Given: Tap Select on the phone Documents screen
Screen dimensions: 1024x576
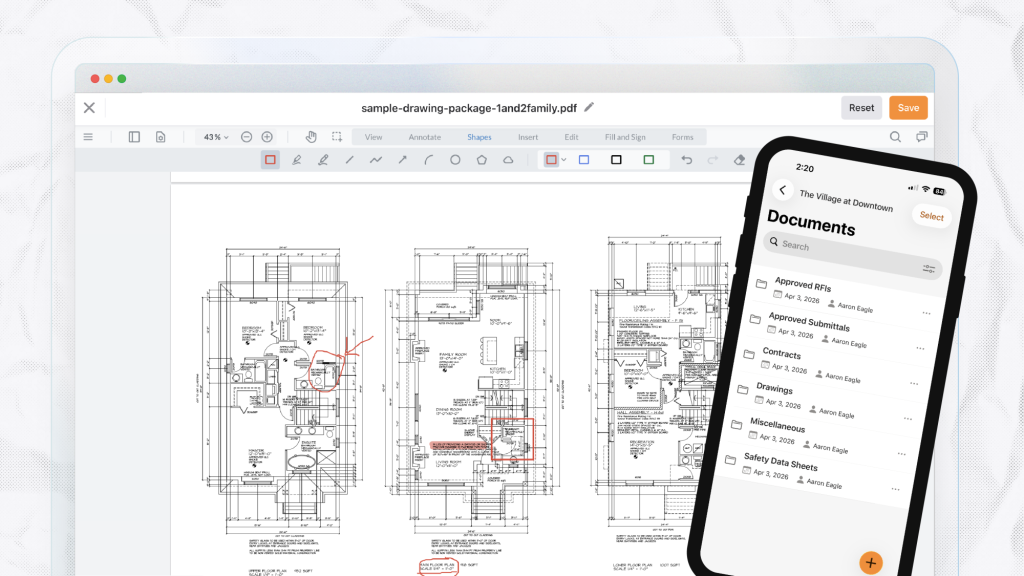Looking at the screenshot, I should 931,216.
